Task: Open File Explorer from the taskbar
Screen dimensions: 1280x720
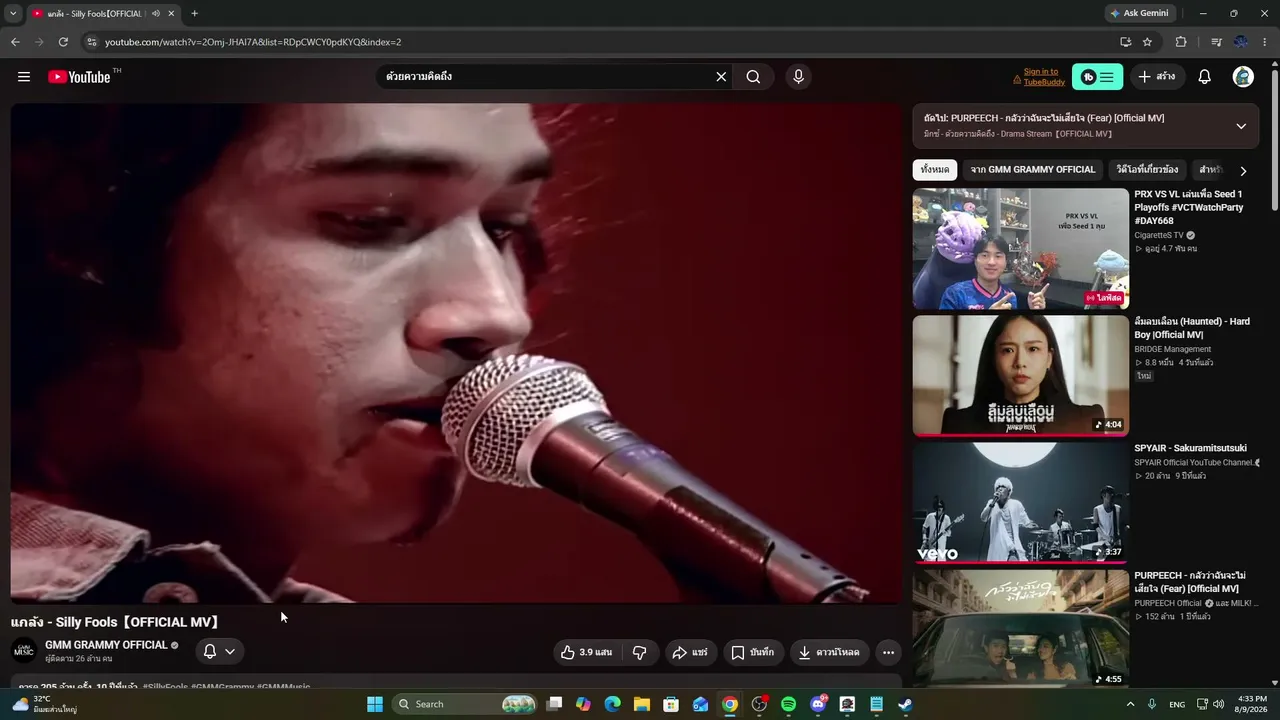Action: (x=642, y=704)
